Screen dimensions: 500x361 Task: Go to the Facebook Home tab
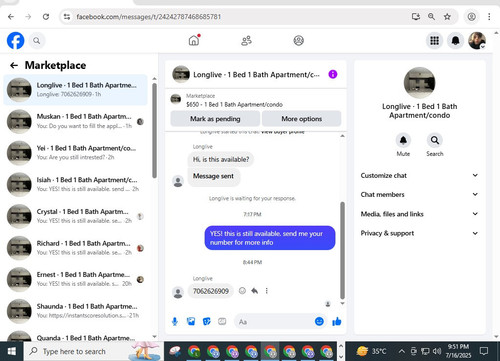pyautogui.click(x=194, y=40)
